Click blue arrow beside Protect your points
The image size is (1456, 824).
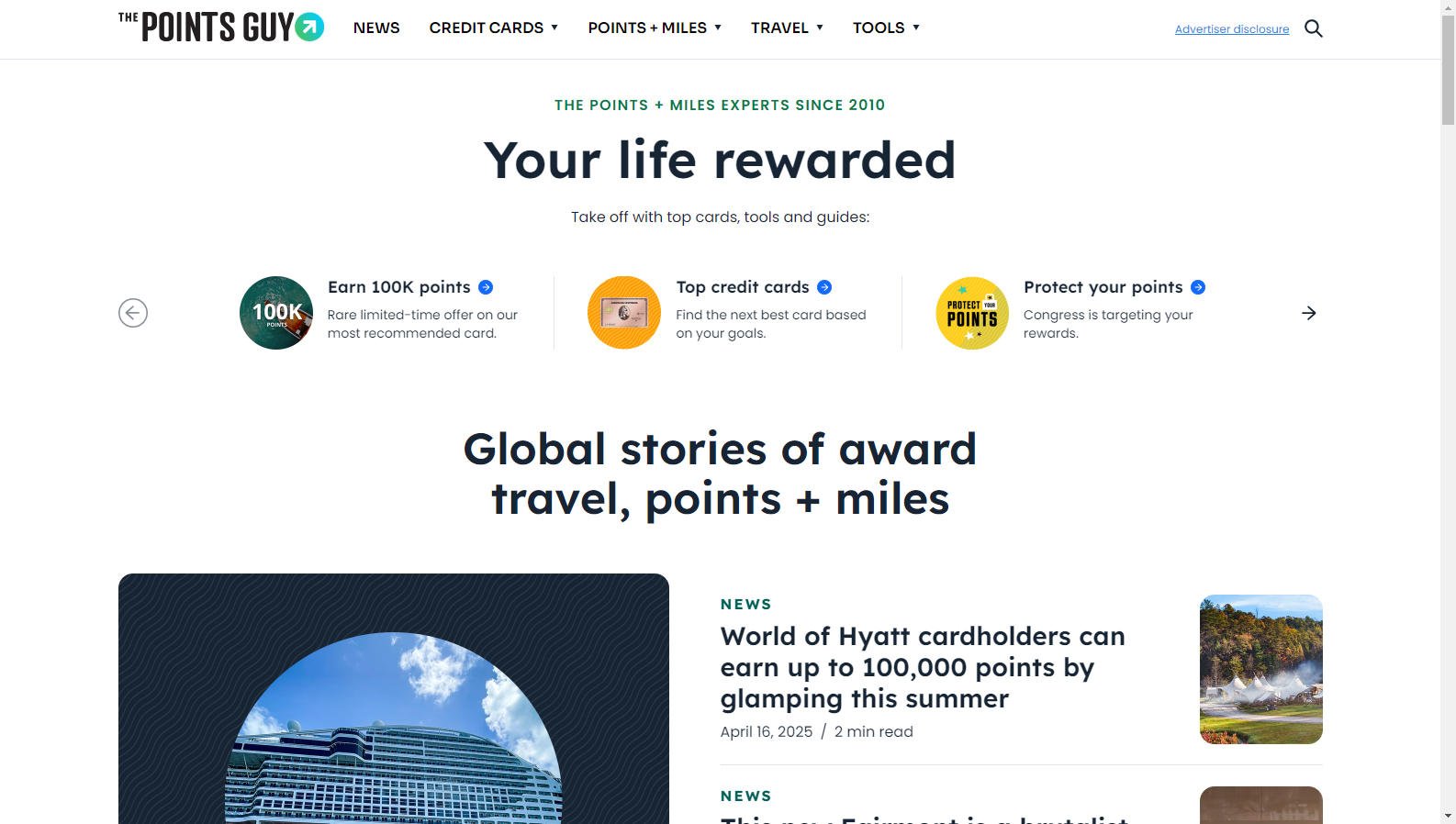(1198, 287)
